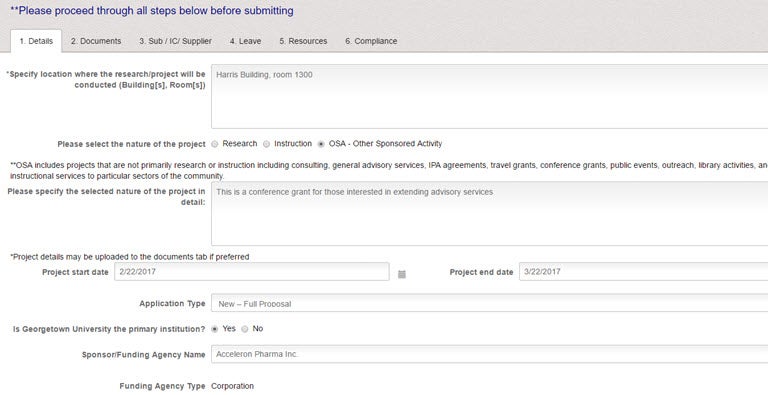
Task: Click the Please specify selected nature label
Action: (106, 197)
